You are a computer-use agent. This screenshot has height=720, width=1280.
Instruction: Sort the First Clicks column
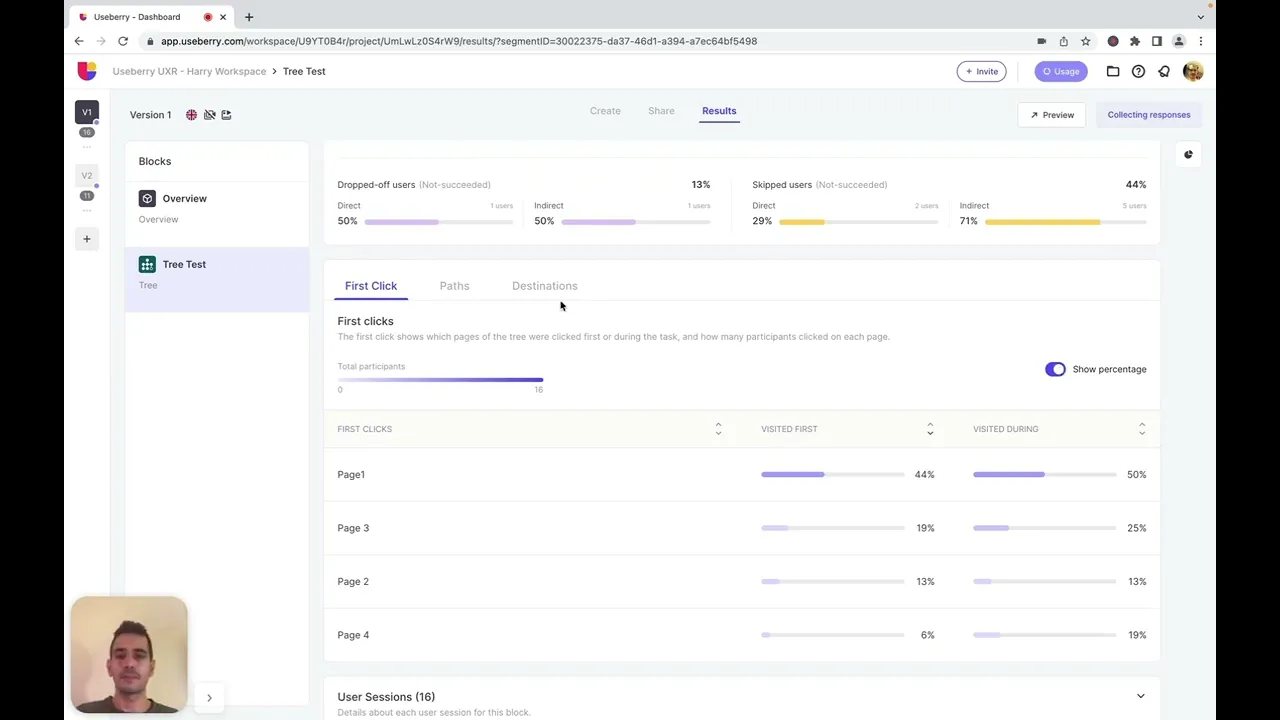click(x=718, y=429)
